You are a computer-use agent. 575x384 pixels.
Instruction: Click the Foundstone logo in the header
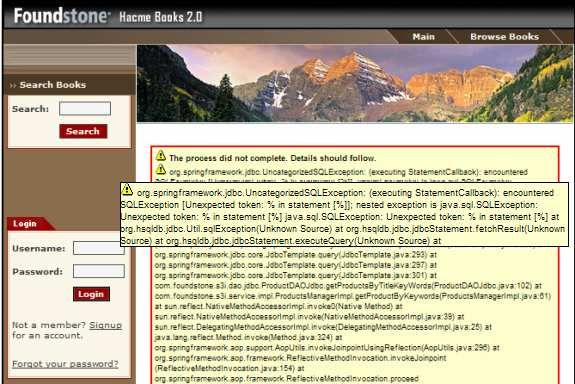coord(62,16)
